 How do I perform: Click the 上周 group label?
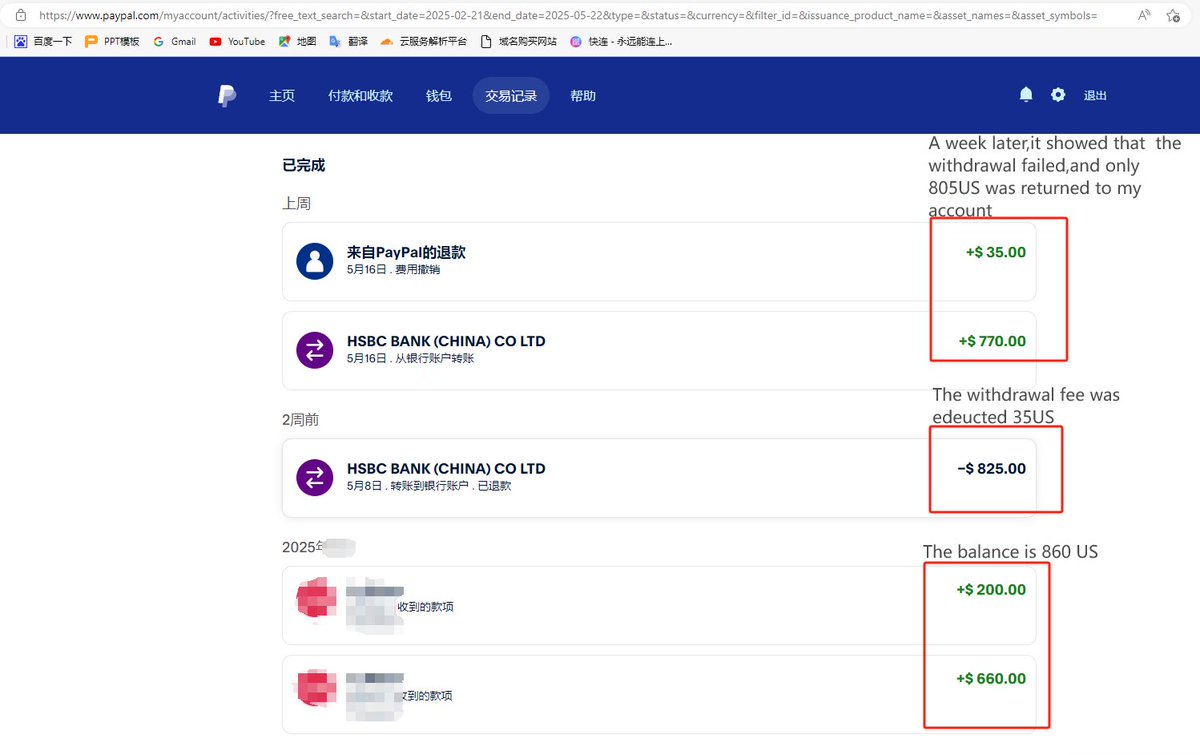tap(296, 203)
